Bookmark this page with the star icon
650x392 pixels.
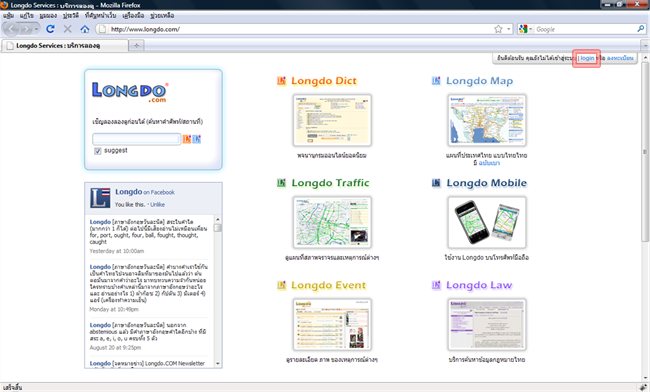pyautogui.click(x=498, y=29)
